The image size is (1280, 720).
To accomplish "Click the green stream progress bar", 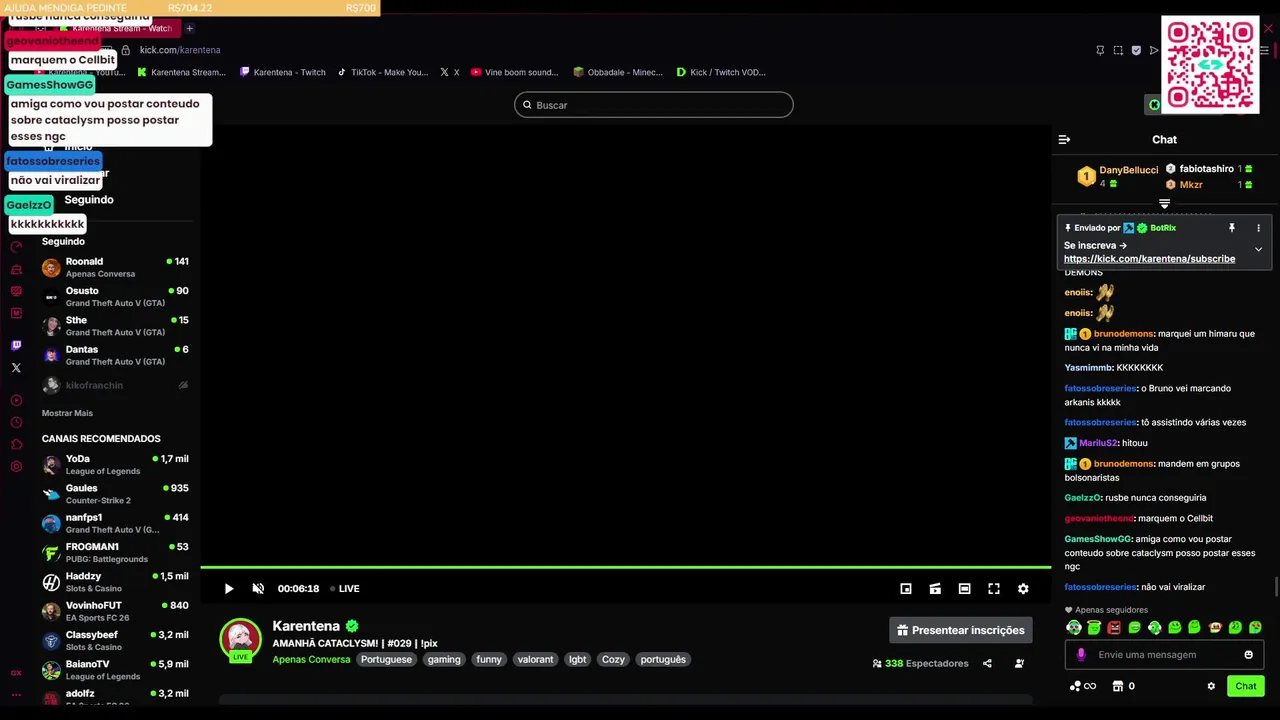I will point(625,568).
